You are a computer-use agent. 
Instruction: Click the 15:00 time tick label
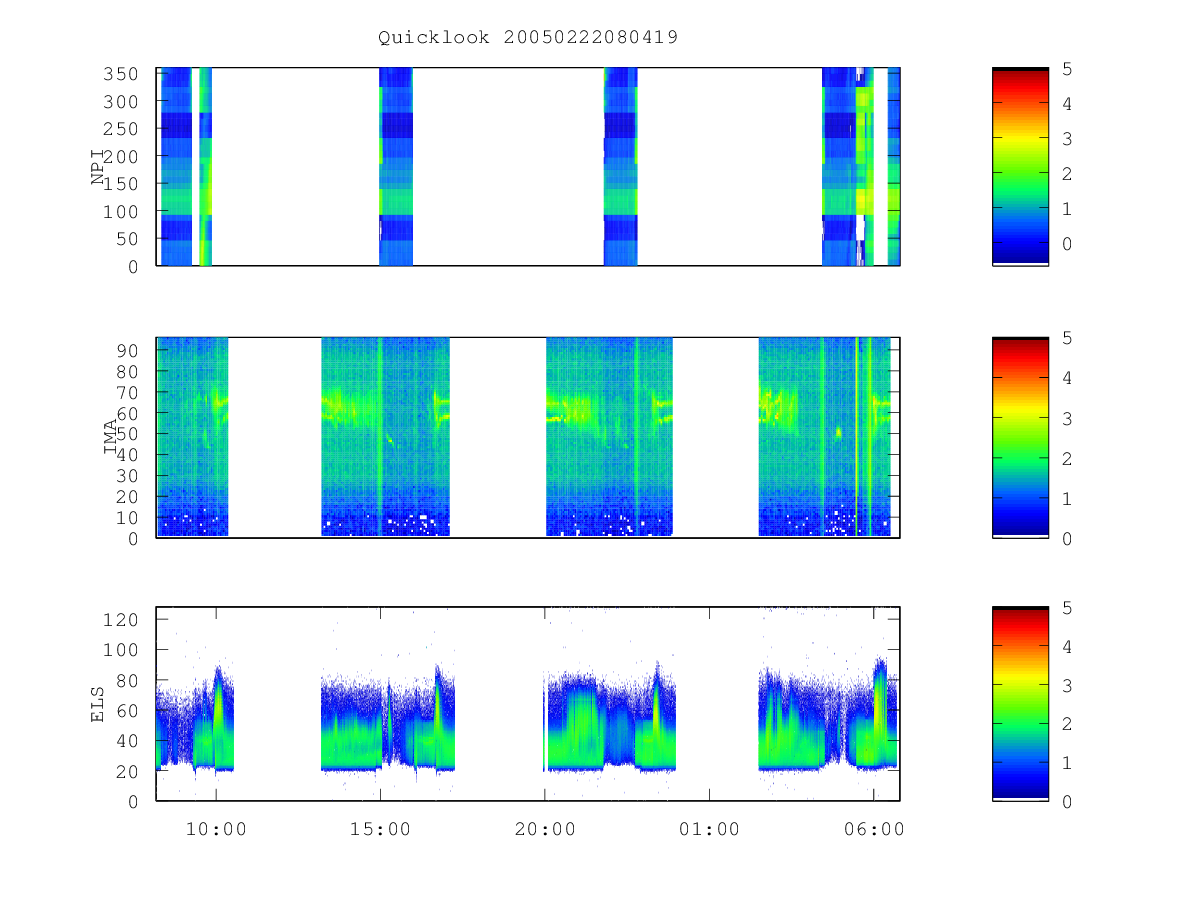(x=381, y=829)
